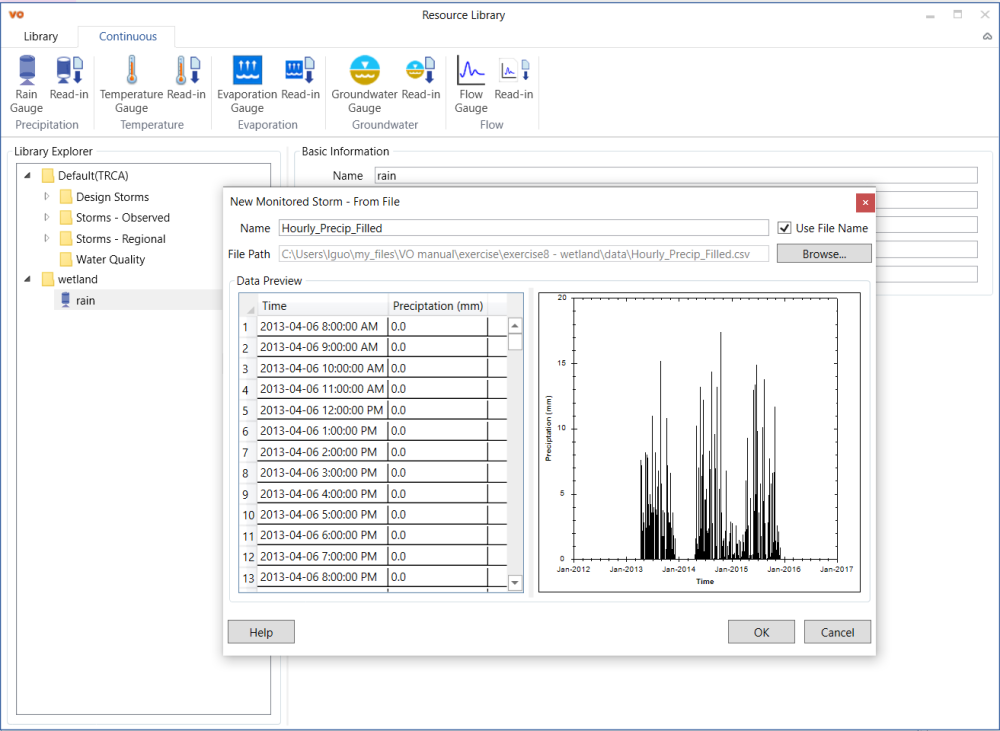This screenshot has width=1000, height=731.
Task: Click the Groundwater Gauge icon
Action: pyautogui.click(x=364, y=72)
